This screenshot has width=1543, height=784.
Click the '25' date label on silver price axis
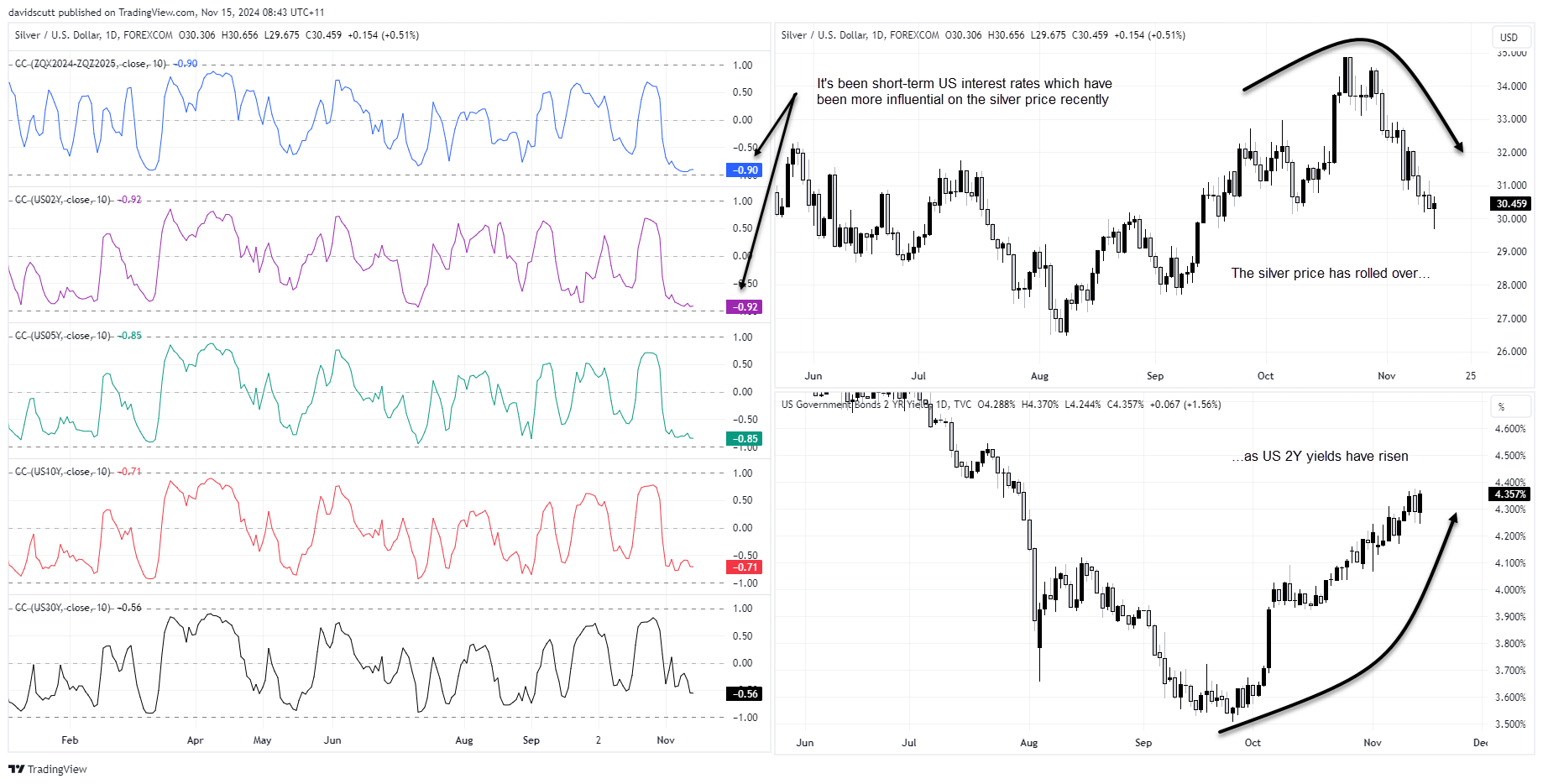(x=1470, y=376)
